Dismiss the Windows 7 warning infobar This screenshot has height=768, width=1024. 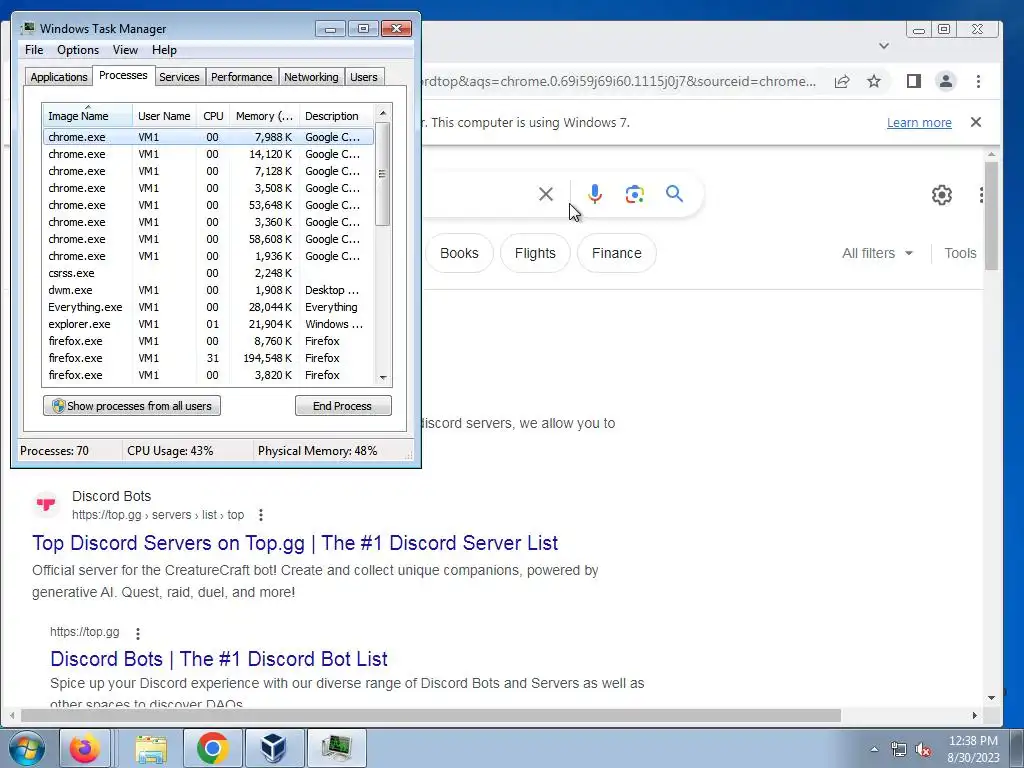tap(976, 122)
